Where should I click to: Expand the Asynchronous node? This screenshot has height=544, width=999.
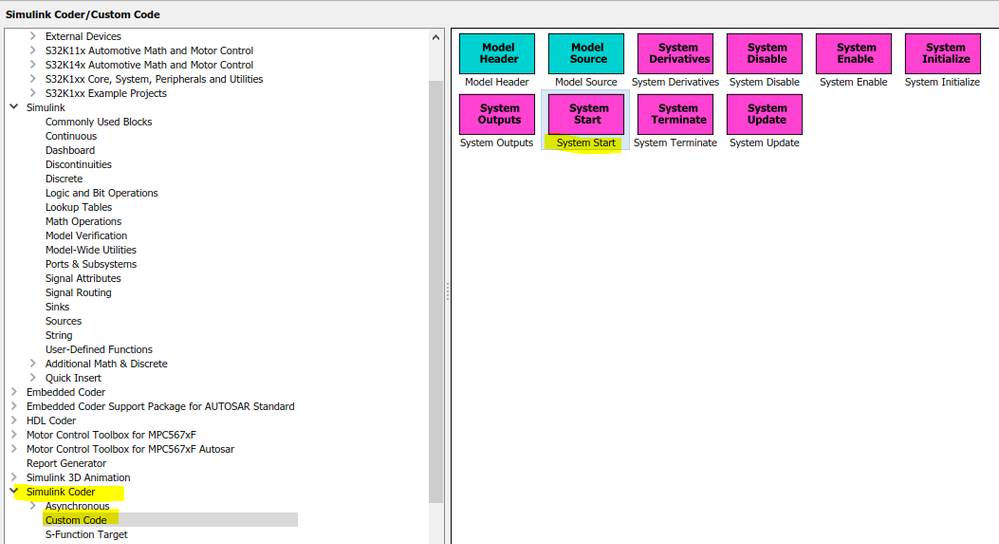pyautogui.click(x=32, y=506)
